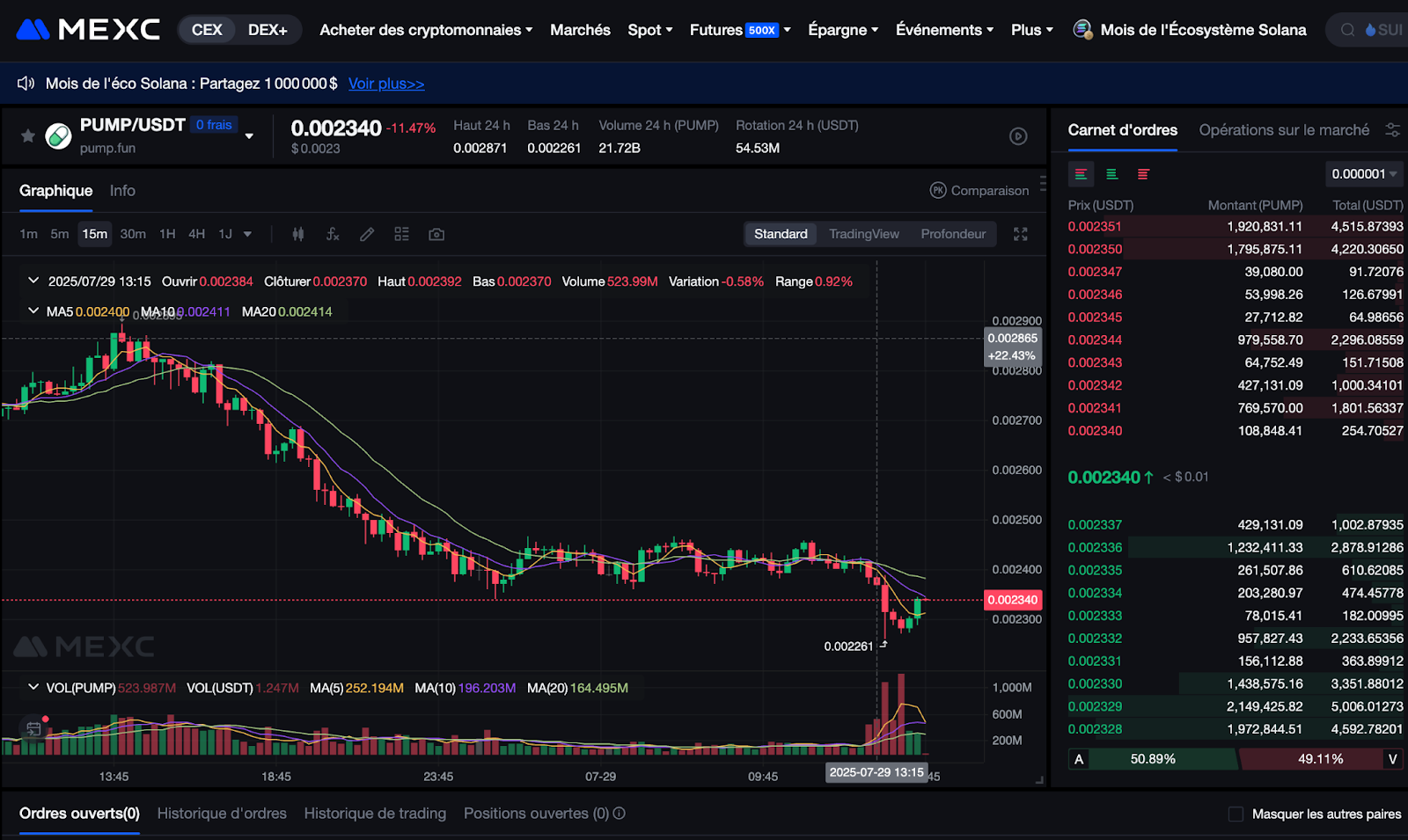The height and width of the screenshot is (840, 1408).
Task: Open the Plus dropdown menu
Action: coord(1032,30)
